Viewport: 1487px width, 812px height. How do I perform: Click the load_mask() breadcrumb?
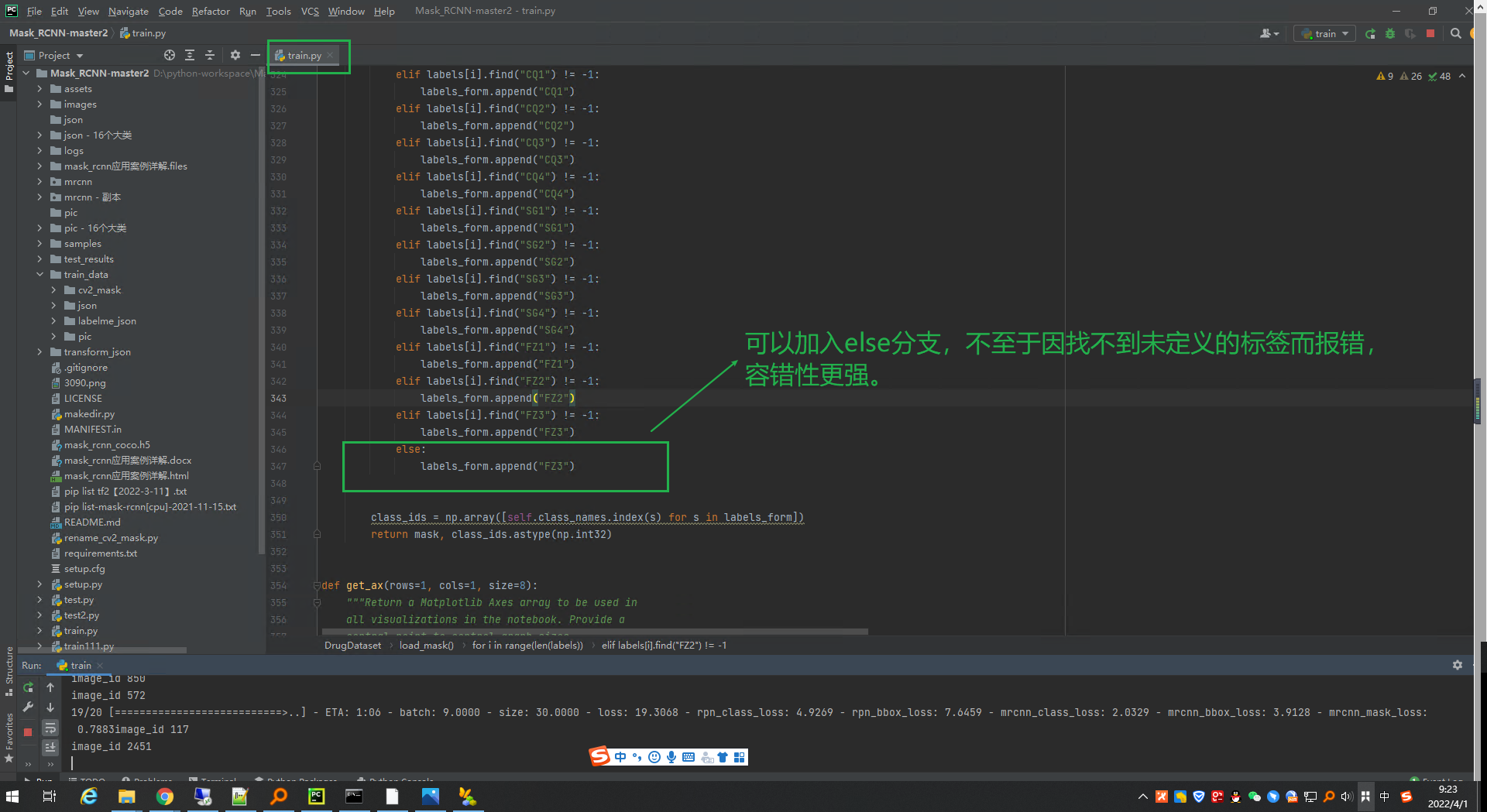click(426, 645)
